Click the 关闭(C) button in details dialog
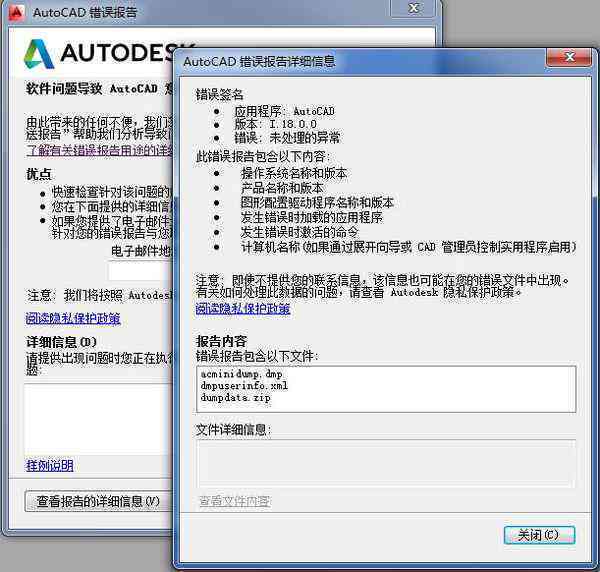This screenshot has height=572, width=600. click(x=539, y=535)
